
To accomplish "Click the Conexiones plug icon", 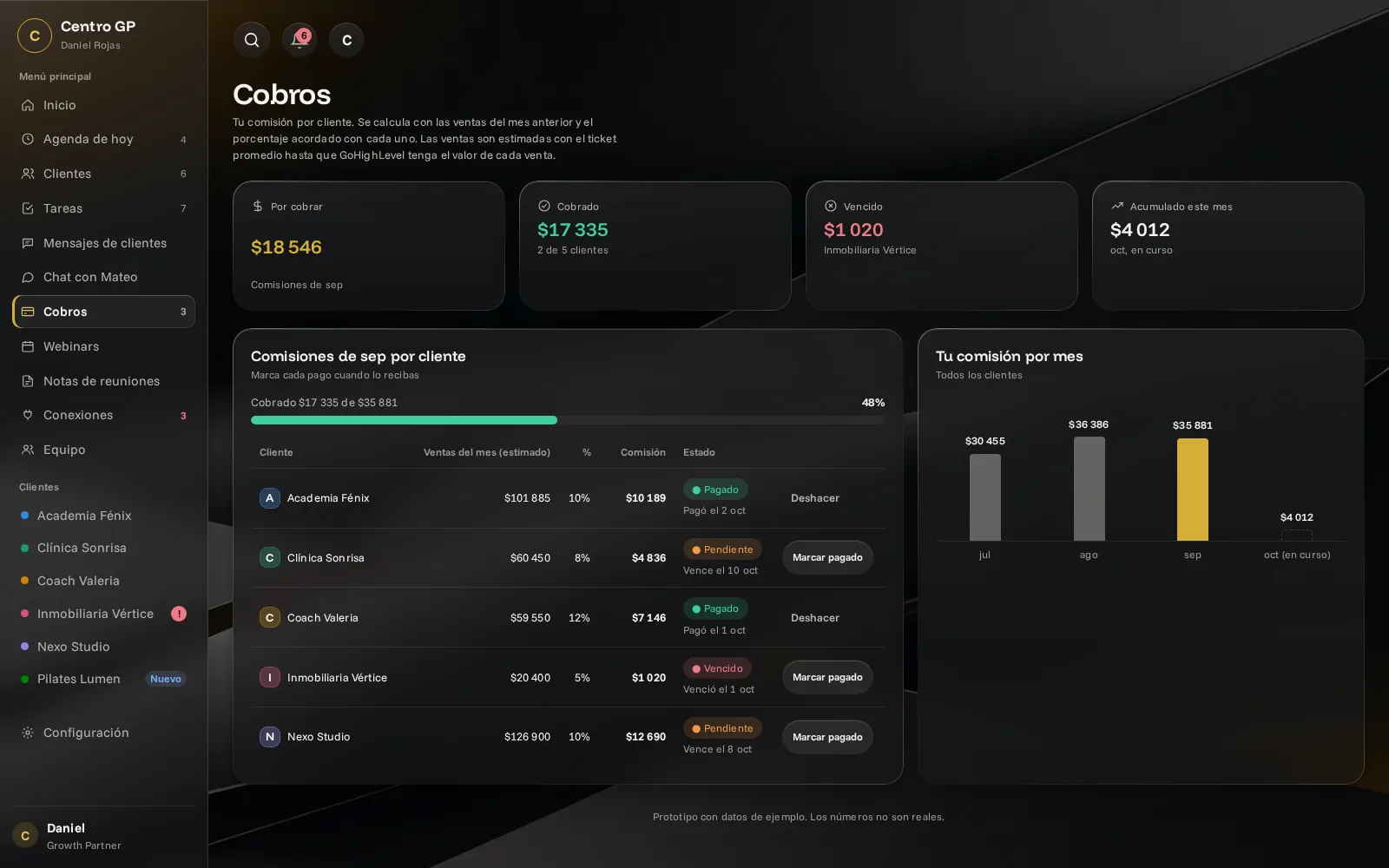I will (28, 415).
